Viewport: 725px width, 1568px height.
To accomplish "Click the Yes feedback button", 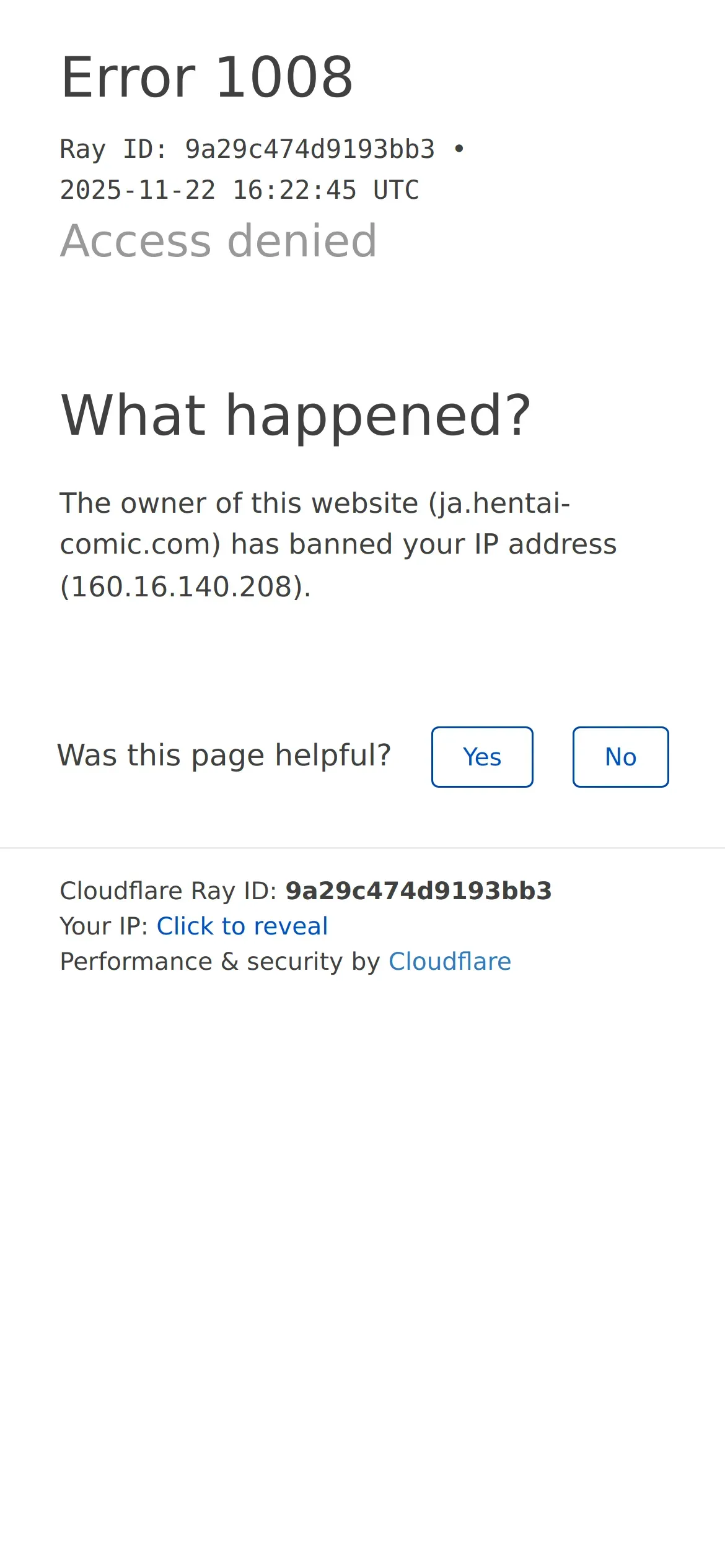I will coord(482,757).
